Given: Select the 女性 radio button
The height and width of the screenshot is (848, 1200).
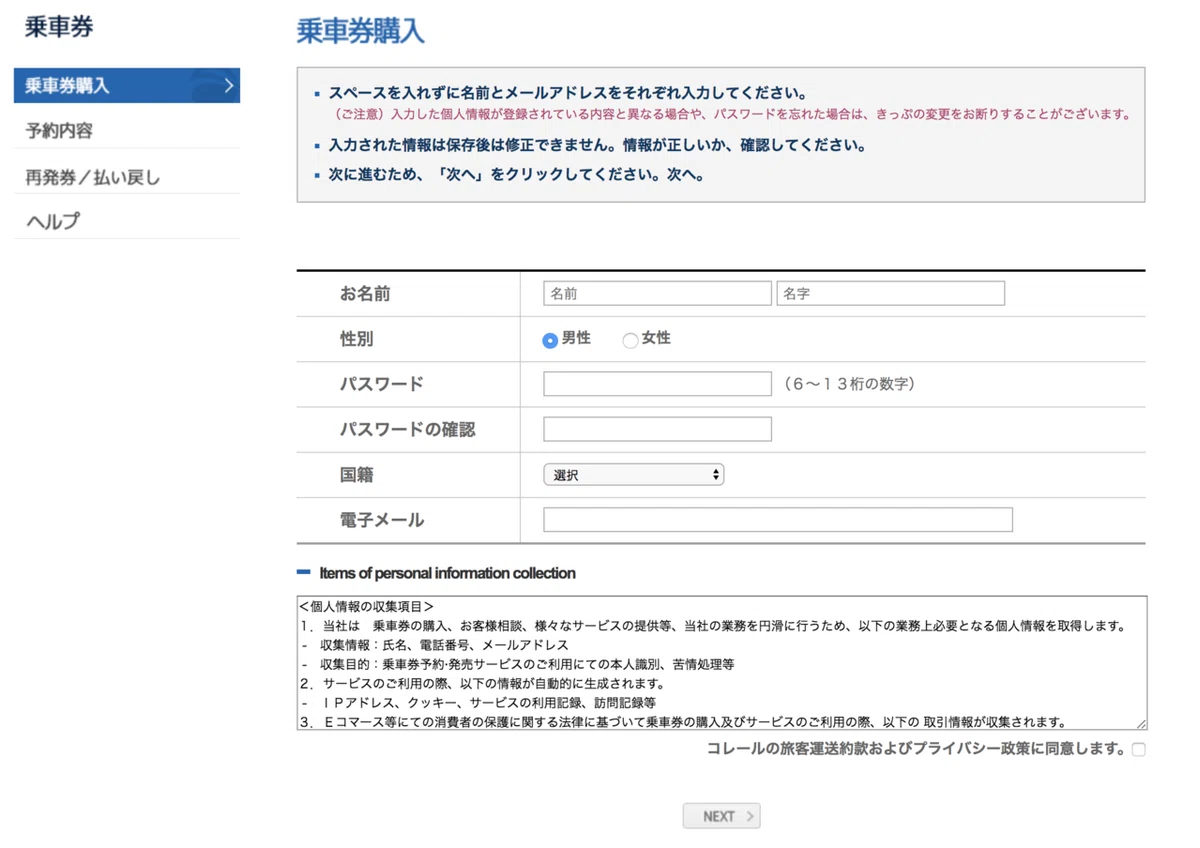Looking at the screenshot, I should 630,340.
